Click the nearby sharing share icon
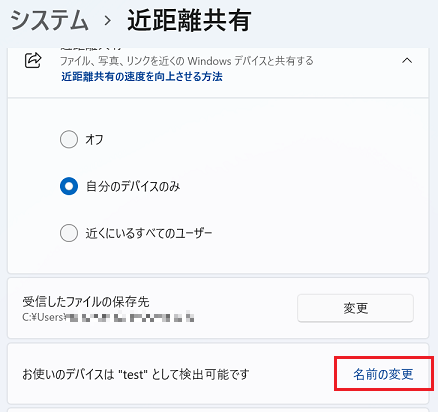Image resolution: width=438 pixels, height=412 pixels. pos(33,60)
